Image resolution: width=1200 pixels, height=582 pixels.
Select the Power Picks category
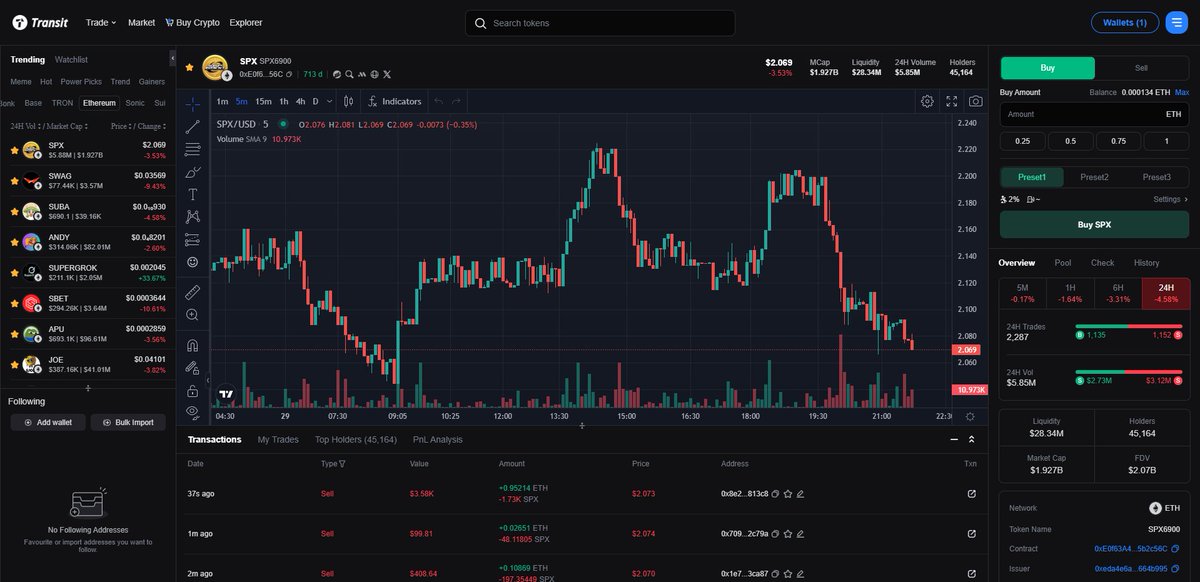[x=81, y=81]
